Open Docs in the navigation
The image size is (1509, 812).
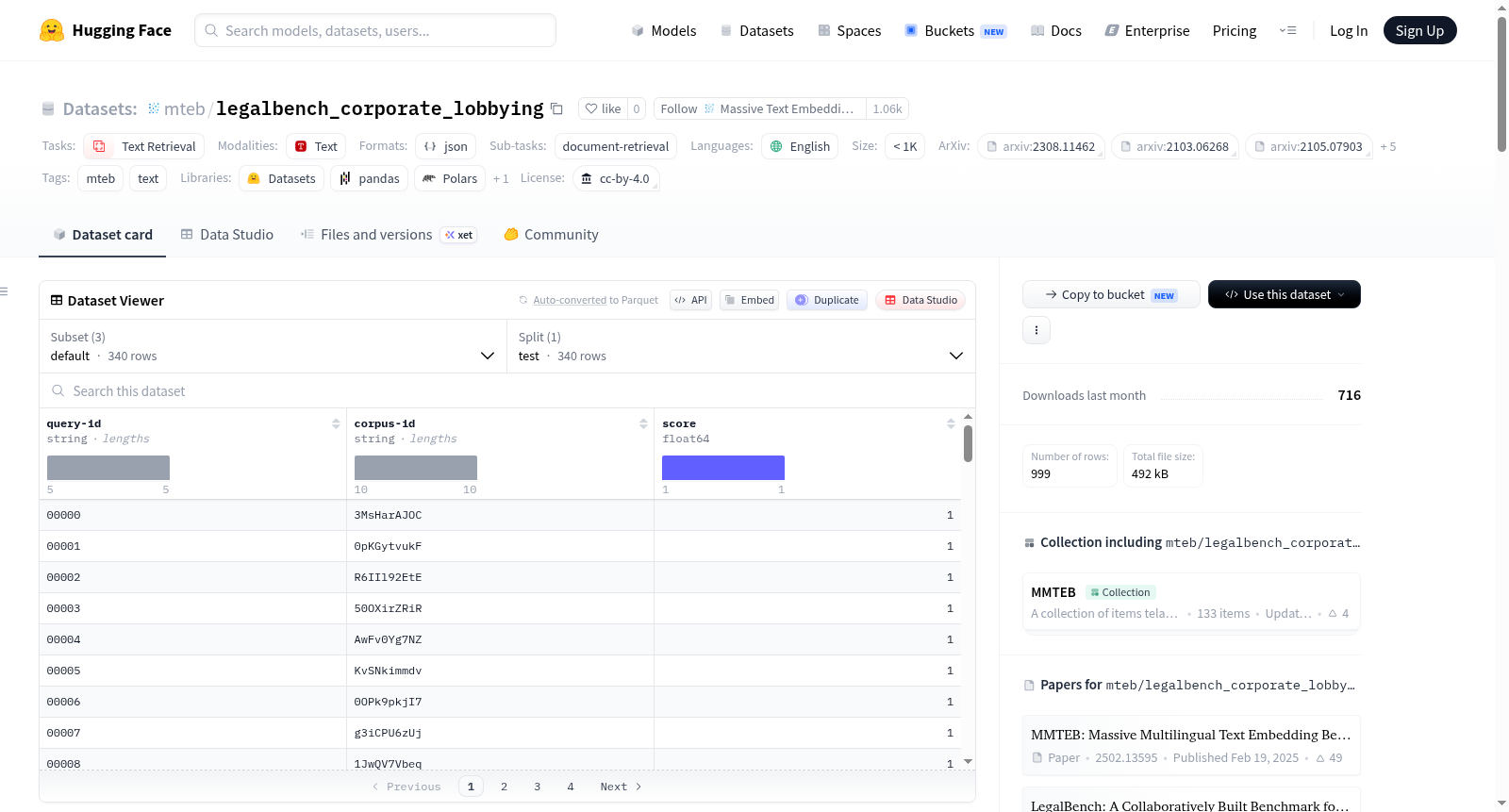pos(1056,30)
